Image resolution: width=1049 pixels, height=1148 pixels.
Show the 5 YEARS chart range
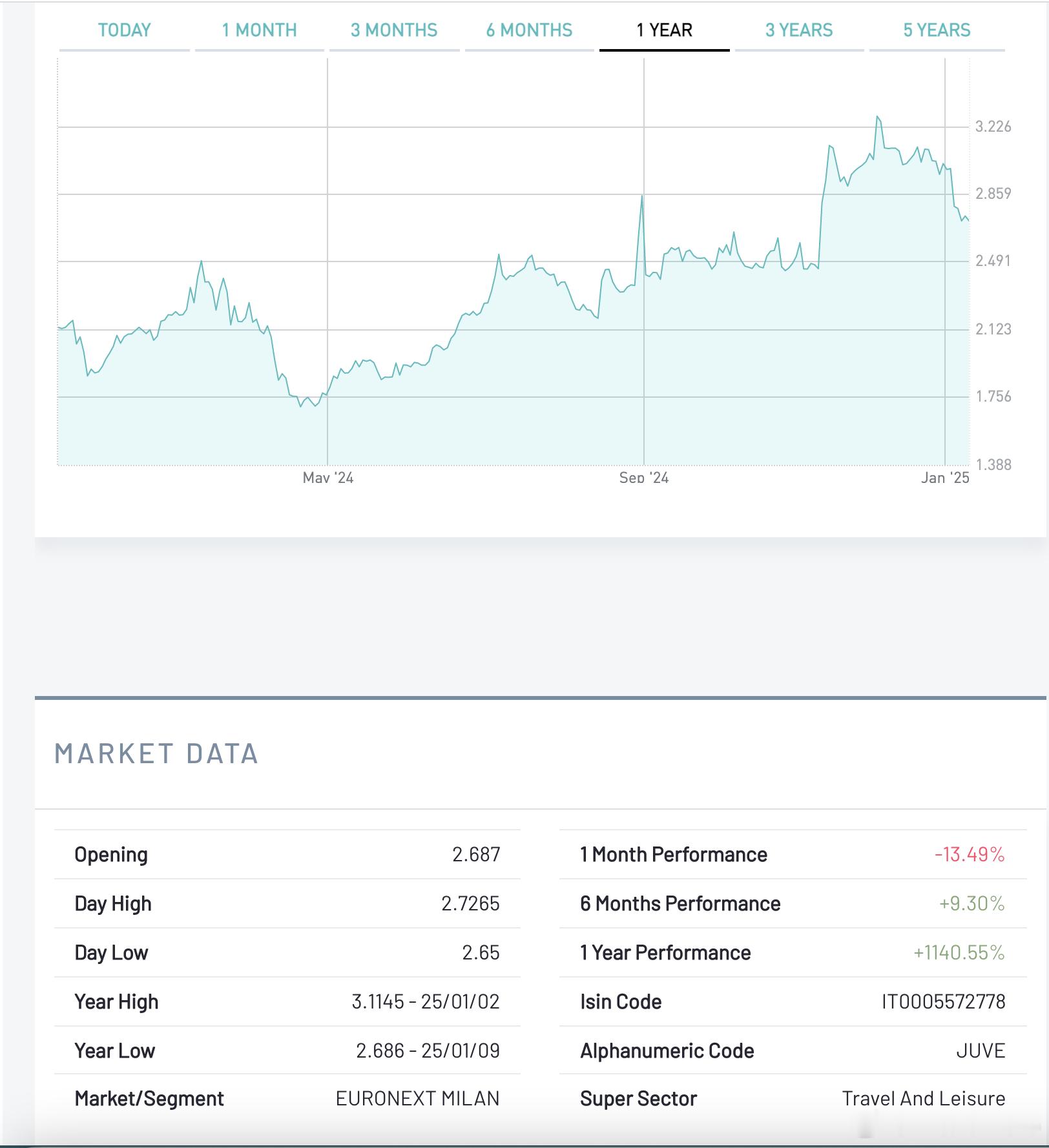pyautogui.click(x=937, y=30)
